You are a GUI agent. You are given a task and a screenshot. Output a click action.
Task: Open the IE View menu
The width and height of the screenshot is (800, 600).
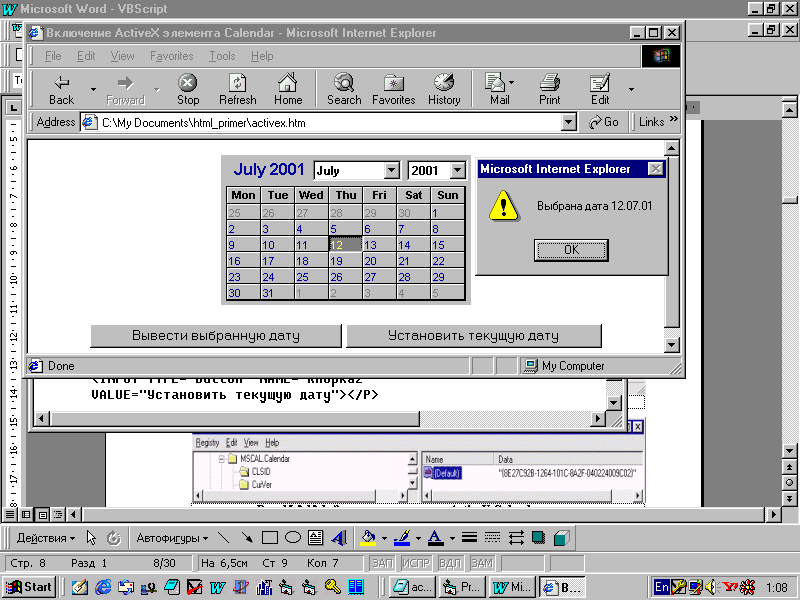tap(122, 56)
